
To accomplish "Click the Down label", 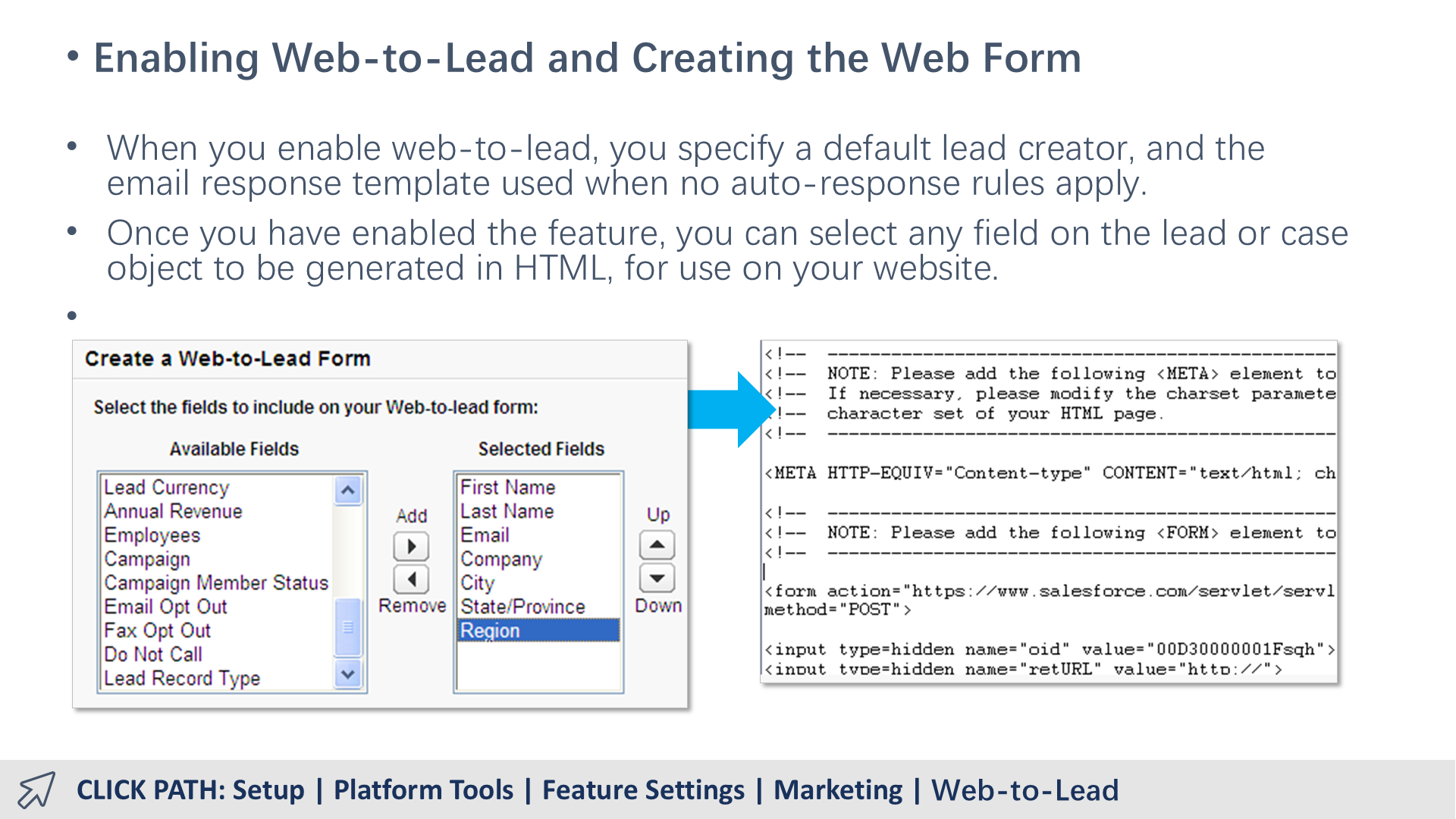I will (658, 606).
